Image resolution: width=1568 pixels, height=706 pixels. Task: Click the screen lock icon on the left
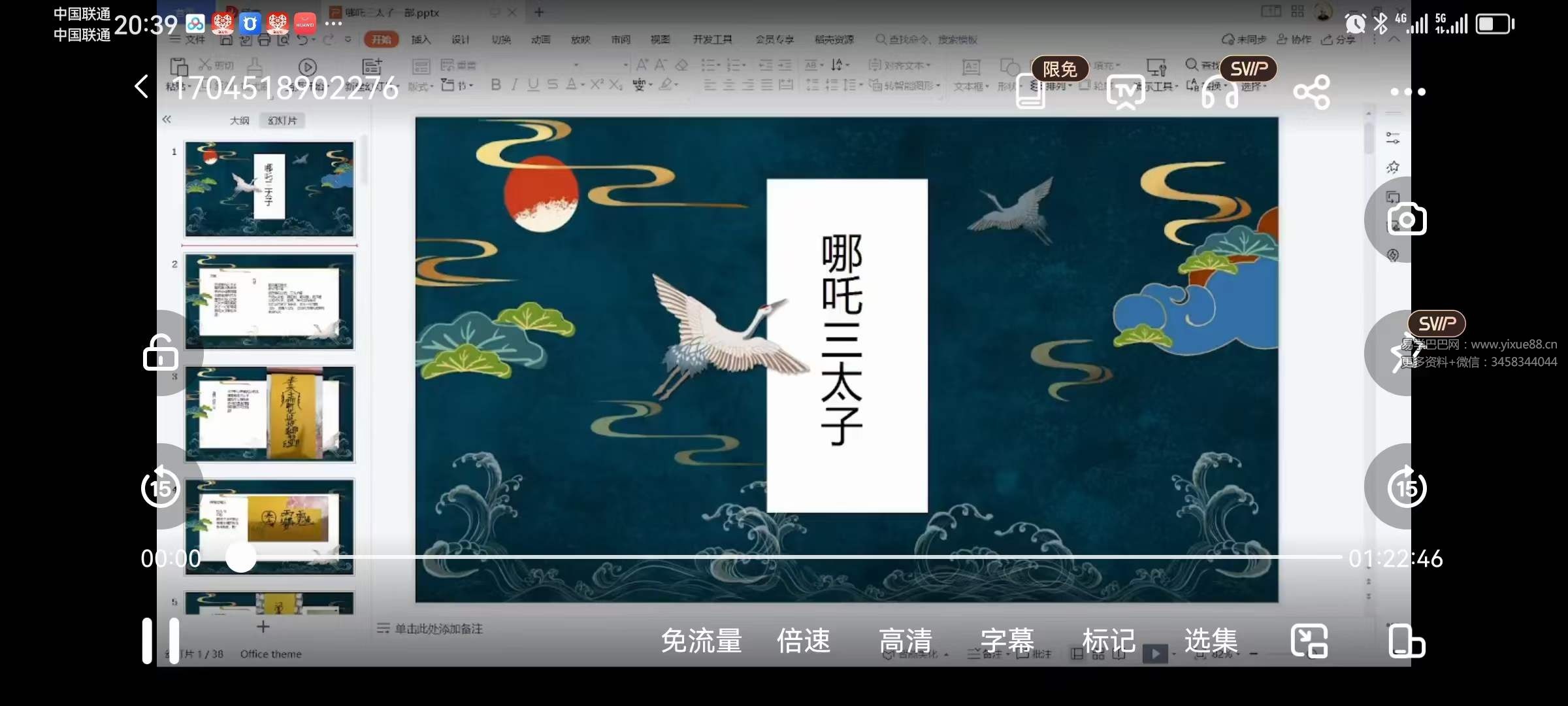coord(160,353)
